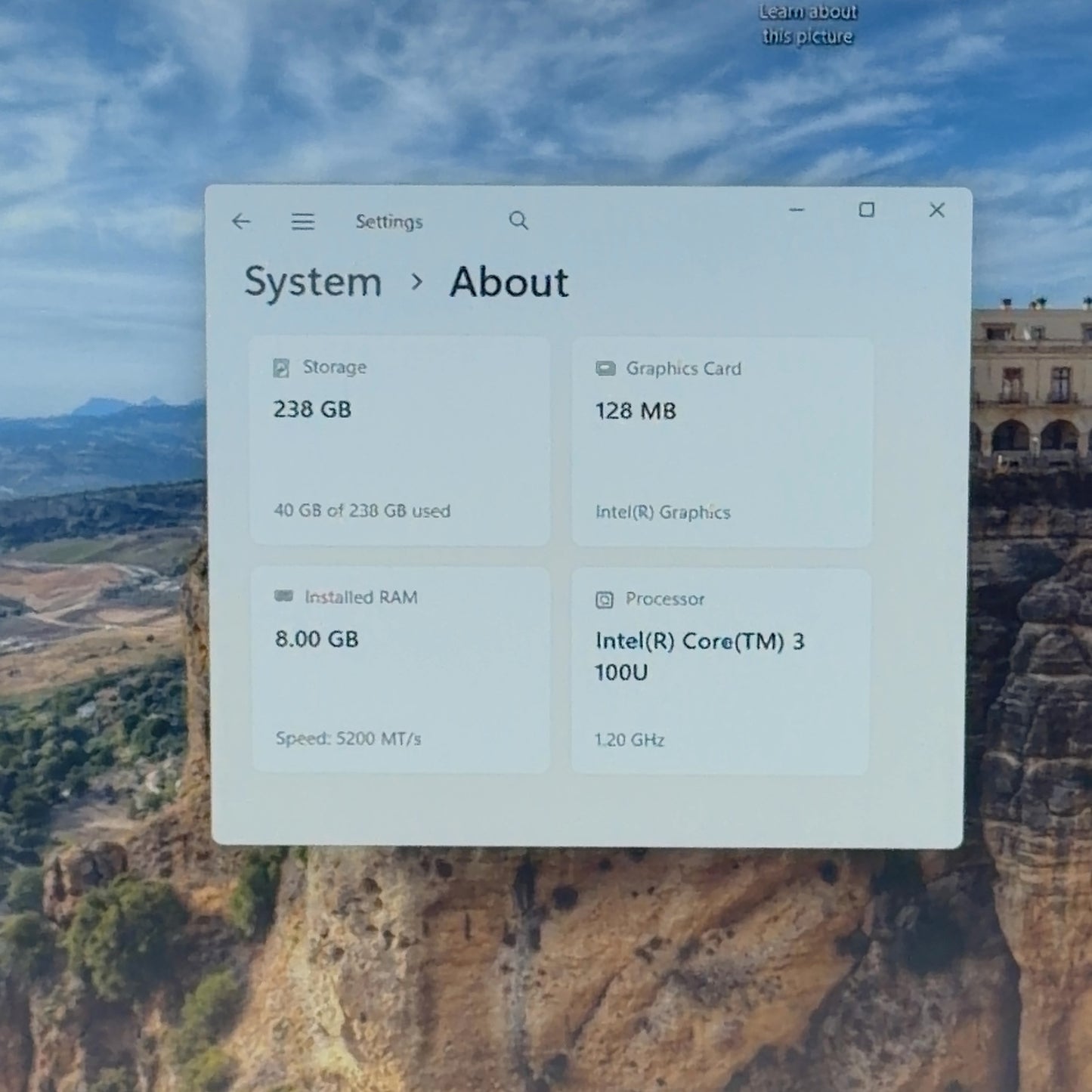This screenshot has width=1092, height=1092.
Task: Open the Graphics Card 128 MB card
Action: point(722,442)
